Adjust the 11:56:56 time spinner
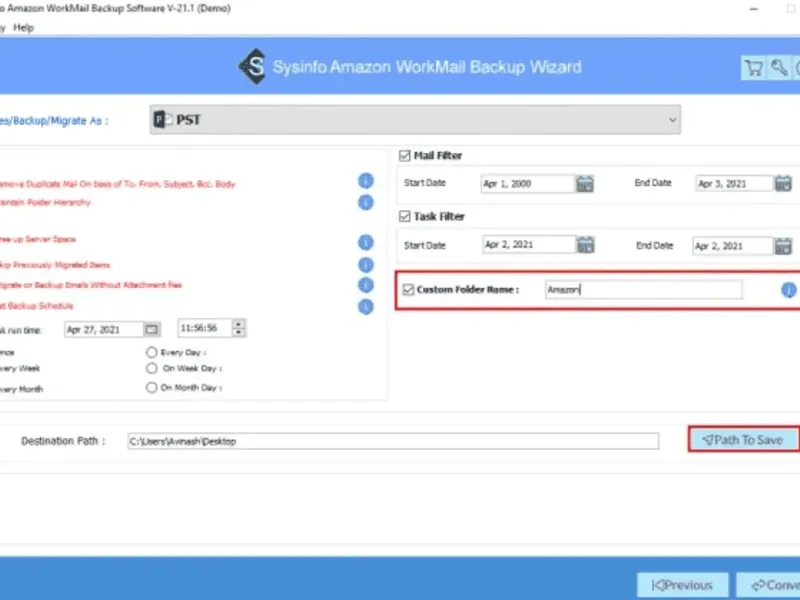This screenshot has width=800, height=600. (x=238, y=328)
